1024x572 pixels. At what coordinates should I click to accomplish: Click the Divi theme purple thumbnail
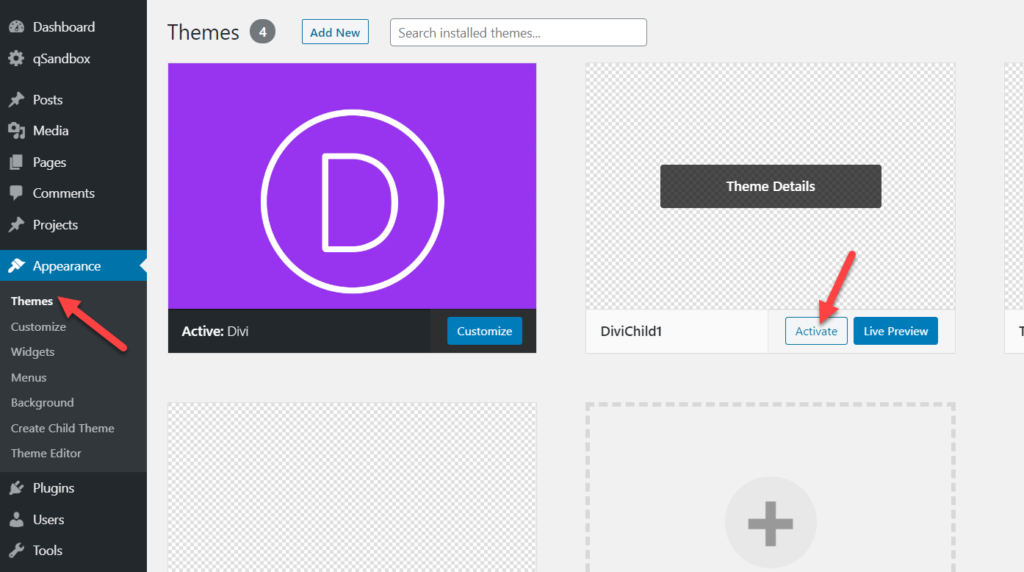pyautogui.click(x=352, y=186)
